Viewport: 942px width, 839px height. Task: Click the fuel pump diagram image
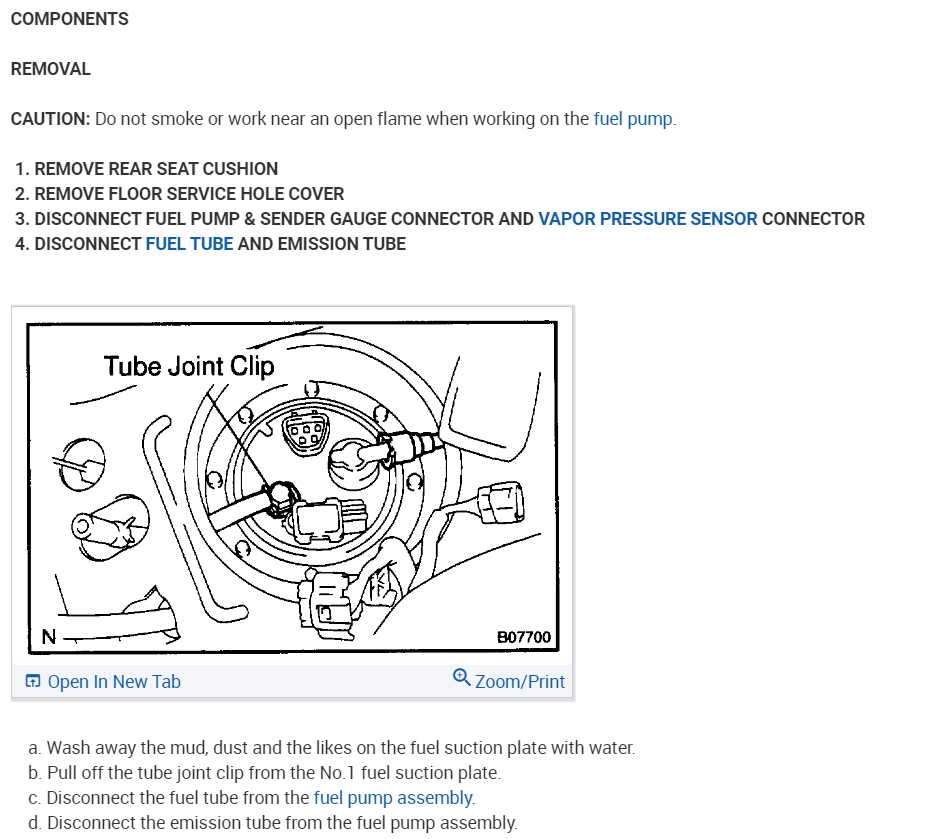click(293, 486)
